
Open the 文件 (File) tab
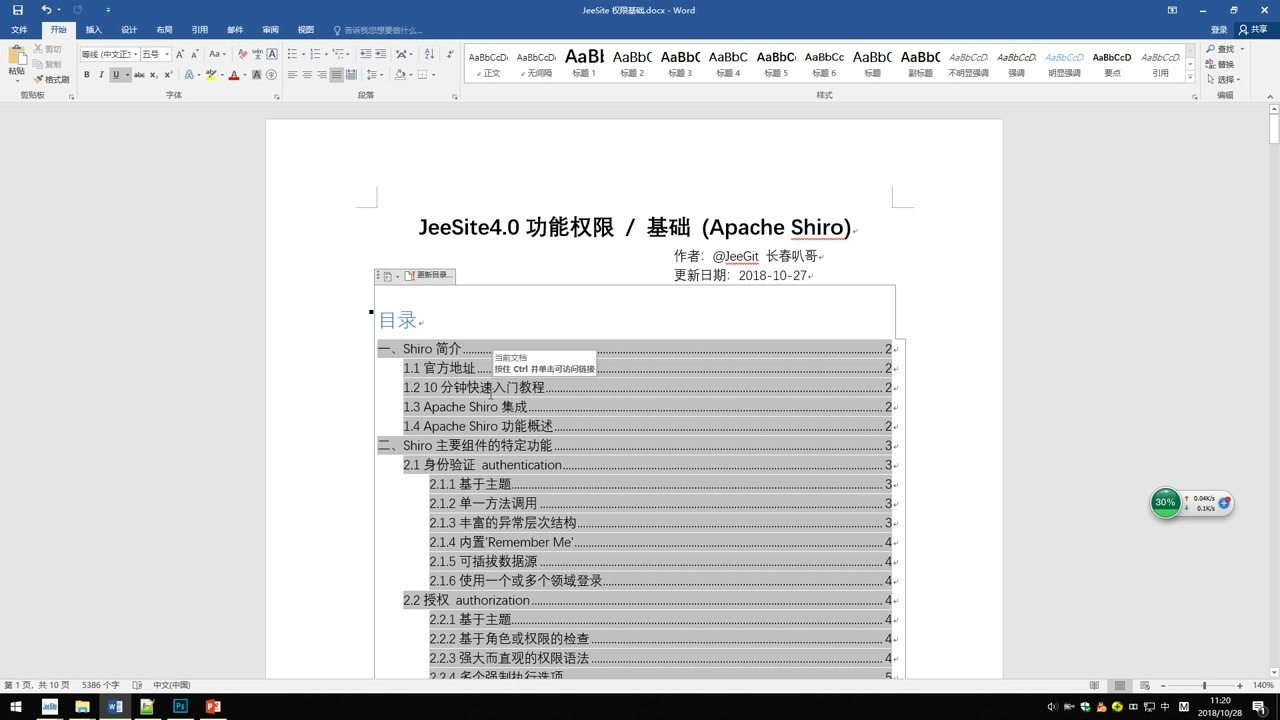point(19,30)
